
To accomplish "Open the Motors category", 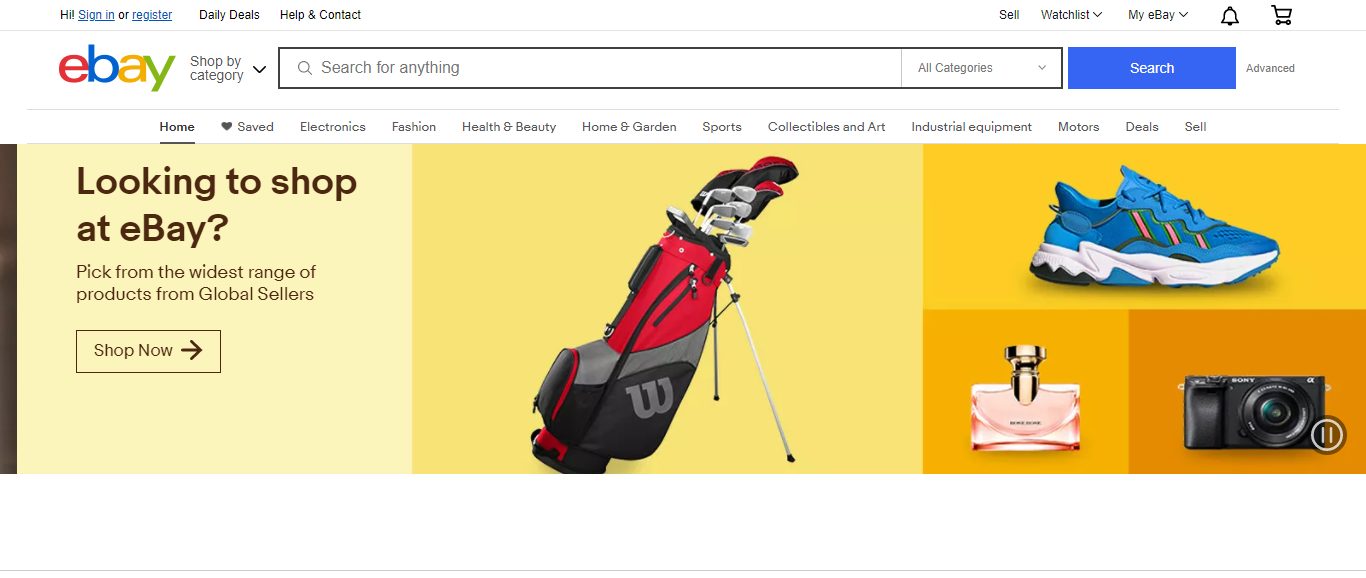I will tap(1079, 127).
